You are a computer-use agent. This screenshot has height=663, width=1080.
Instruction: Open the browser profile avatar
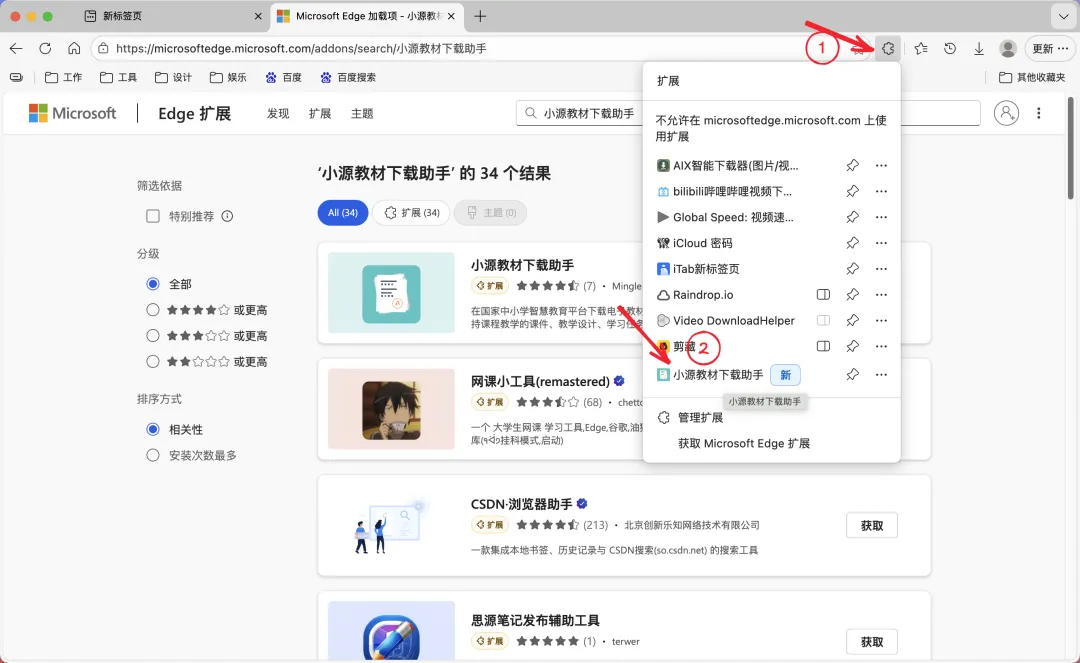[x=1008, y=48]
